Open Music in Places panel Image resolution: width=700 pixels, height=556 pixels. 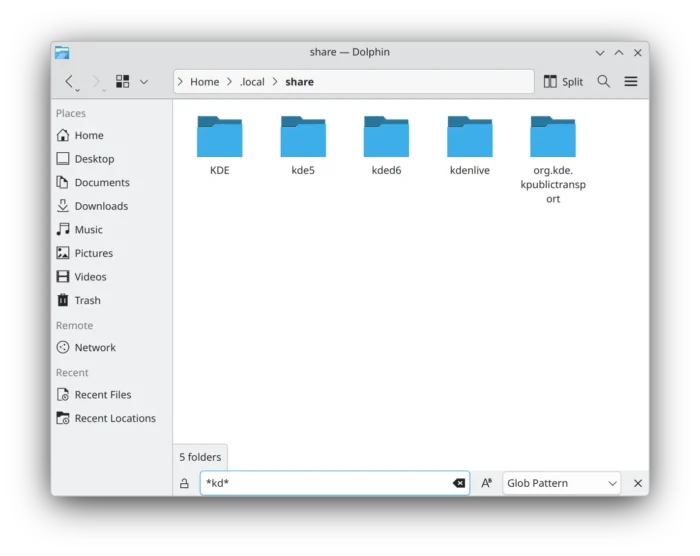112,230
